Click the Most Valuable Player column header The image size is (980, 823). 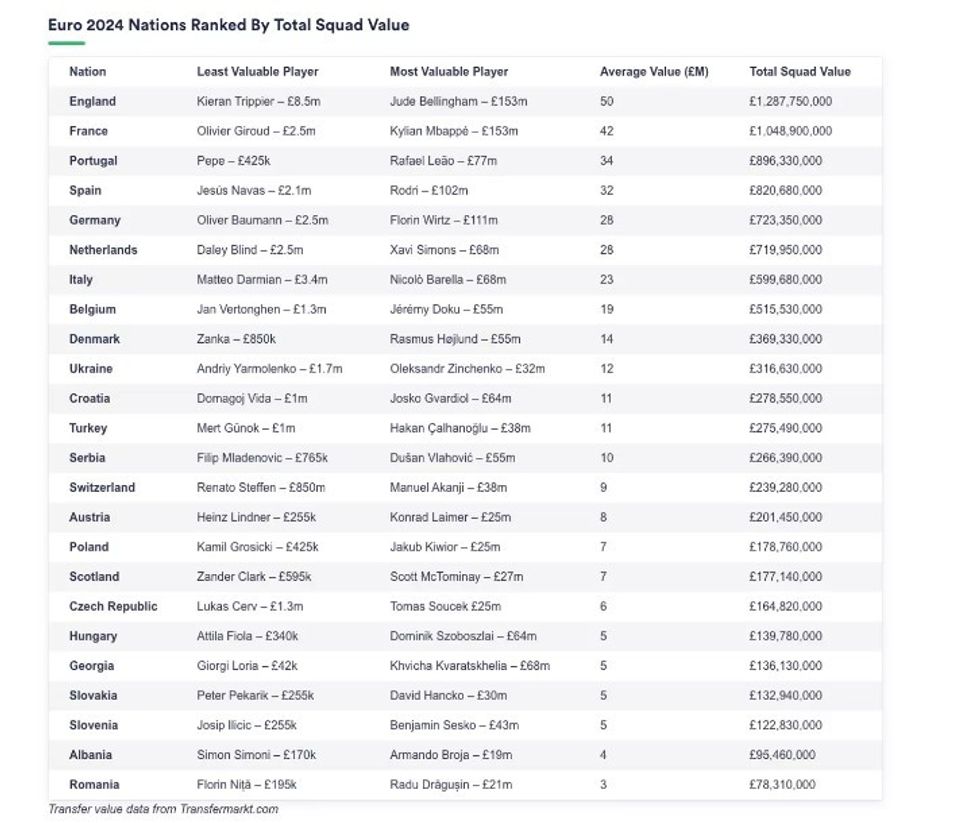pyautogui.click(x=449, y=72)
